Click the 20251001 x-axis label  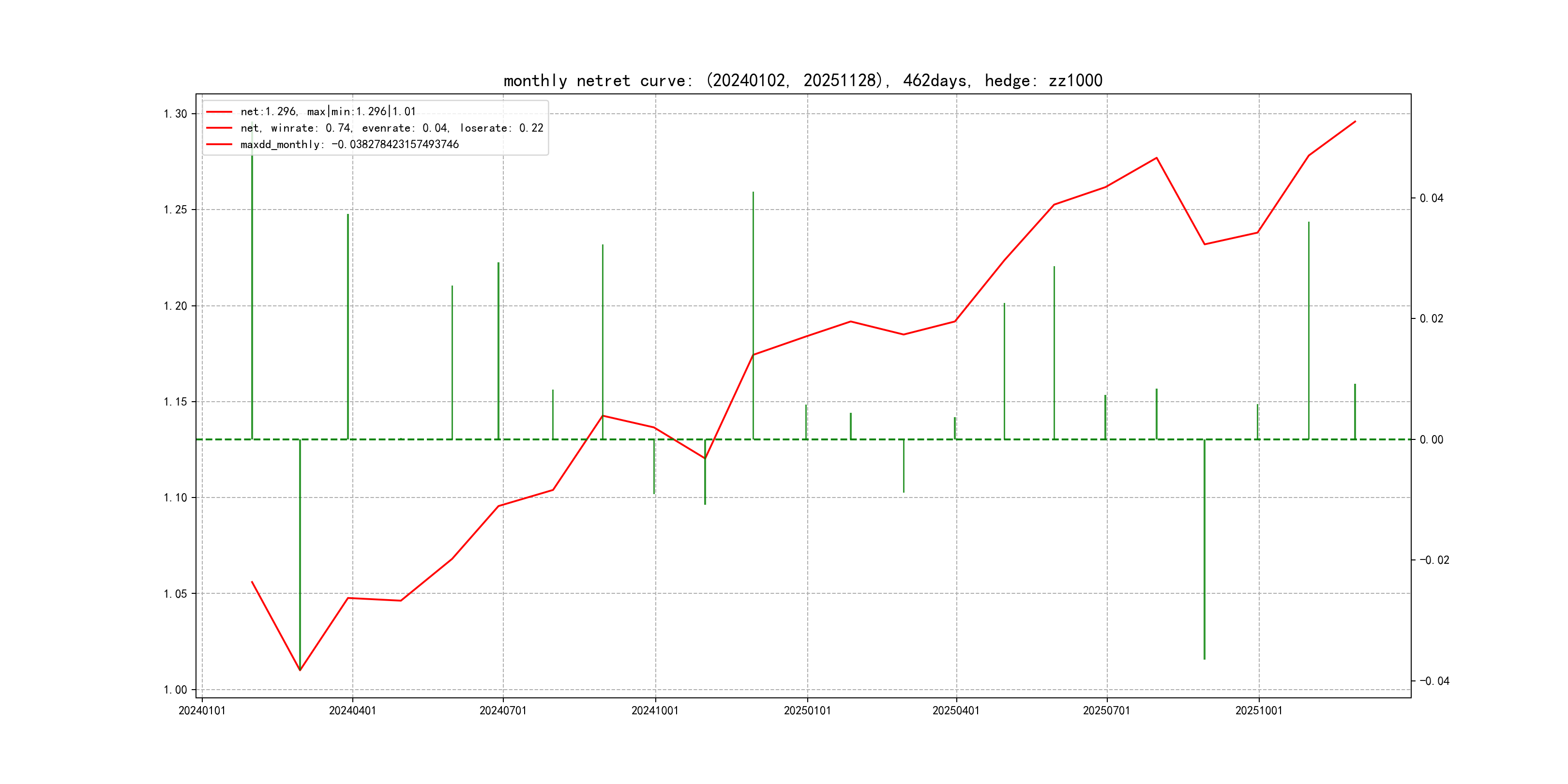point(1258,710)
